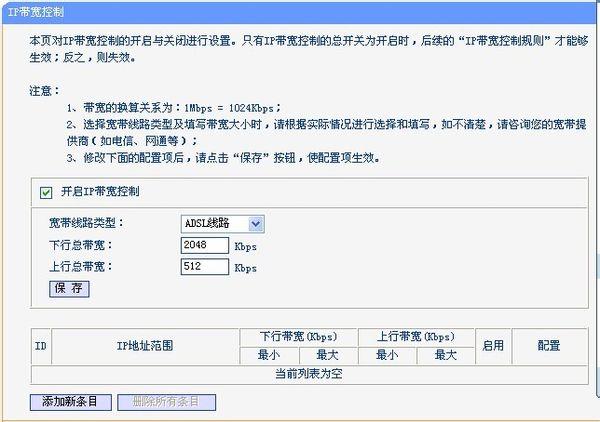The width and height of the screenshot is (600, 422).
Task: Click the 下行带宽 (Kbps) column header
Action: pos(298,337)
